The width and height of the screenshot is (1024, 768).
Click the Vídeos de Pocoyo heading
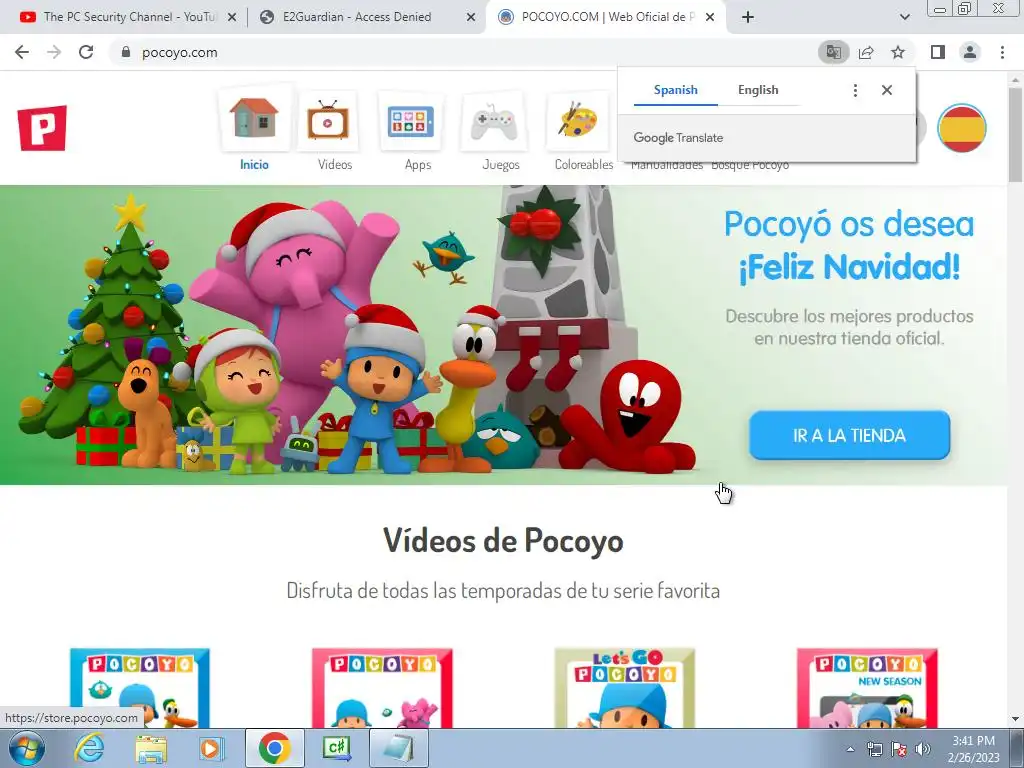coord(503,541)
